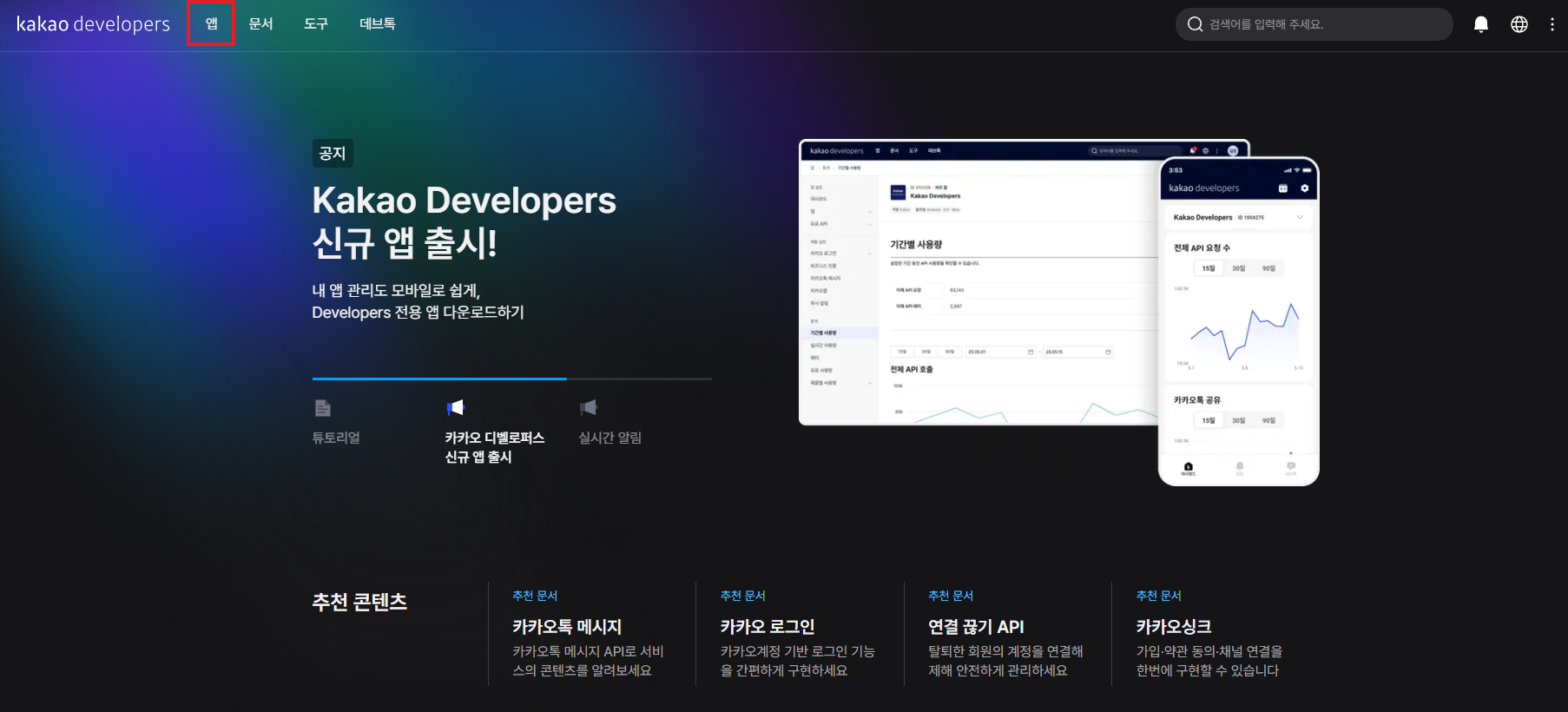Click the 탈퇴한 회원의 계정 description text
This screenshot has height=712, width=1568.
[x=1005, y=661]
